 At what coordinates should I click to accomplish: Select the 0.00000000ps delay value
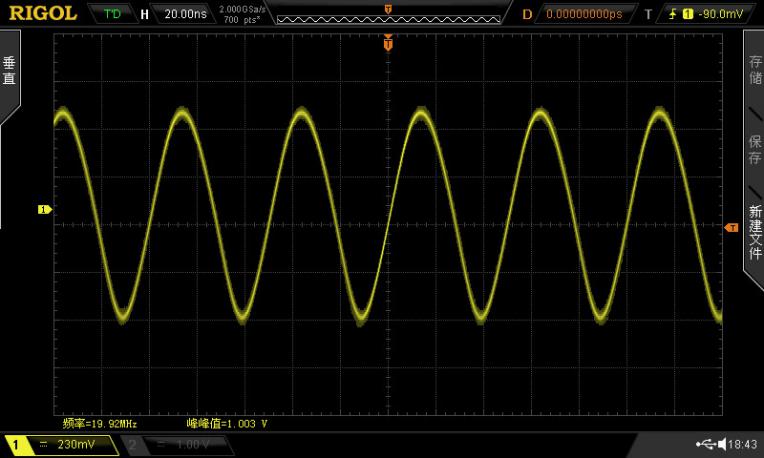coord(584,14)
